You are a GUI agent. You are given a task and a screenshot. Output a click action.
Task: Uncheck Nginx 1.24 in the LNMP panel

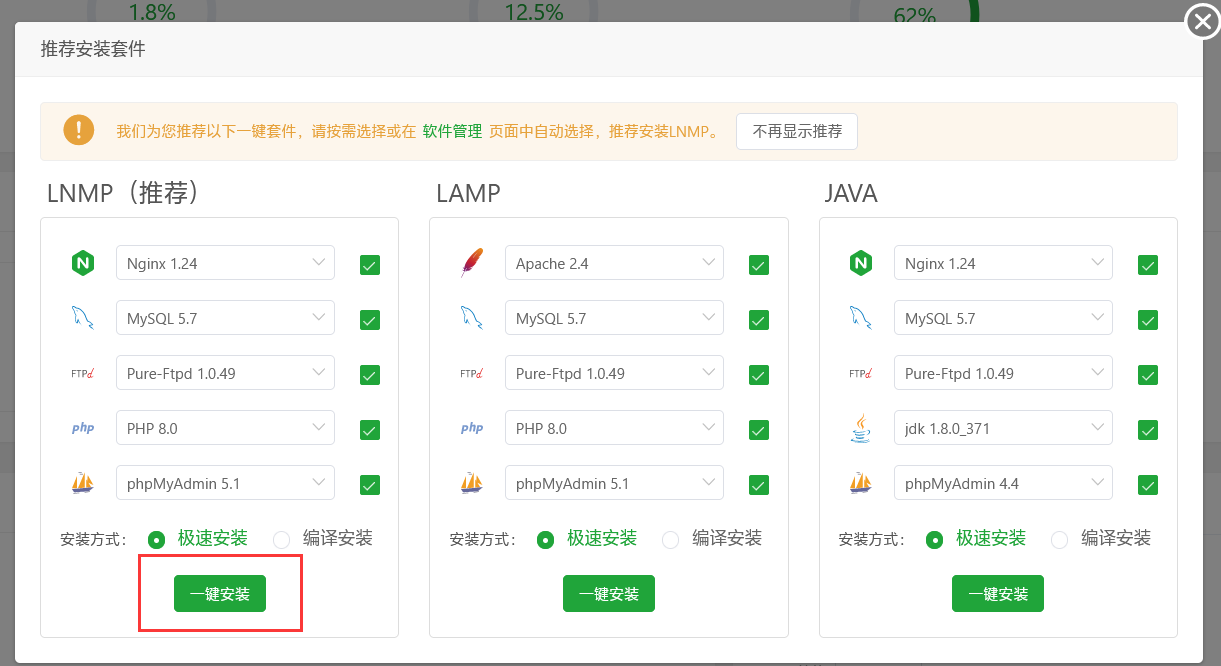(x=370, y=265)
